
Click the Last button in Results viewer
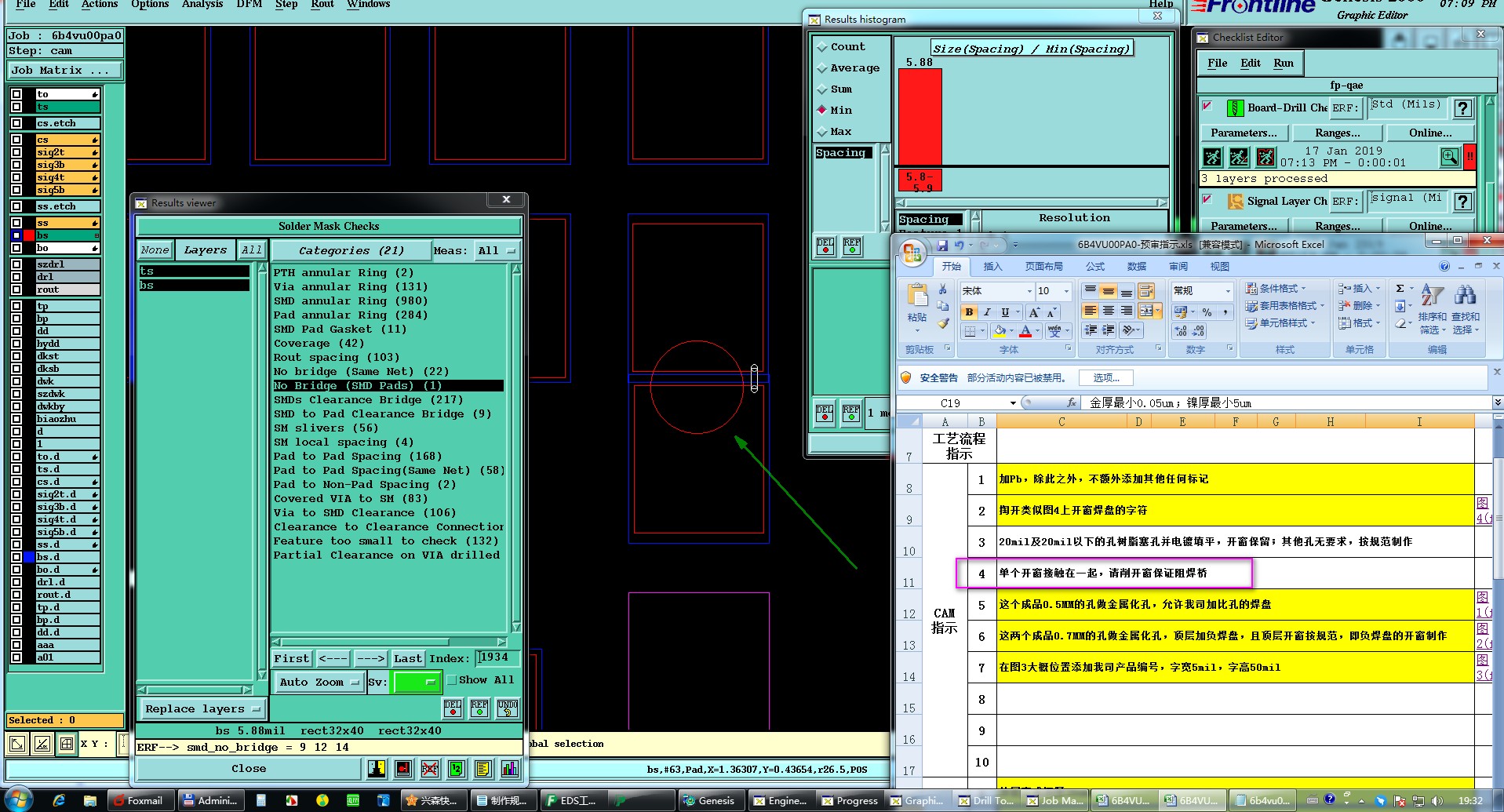coord(408,658)
